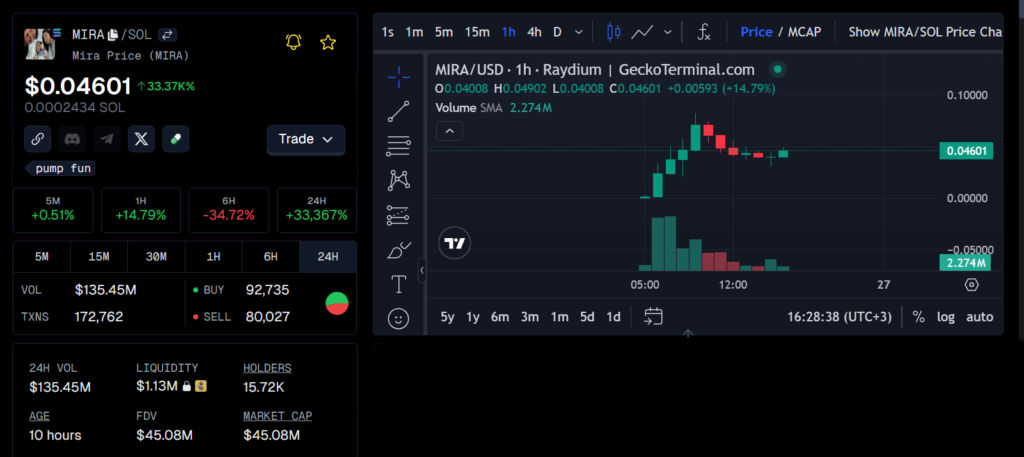Select the Fibonacci retracement tool

[398, 146]
